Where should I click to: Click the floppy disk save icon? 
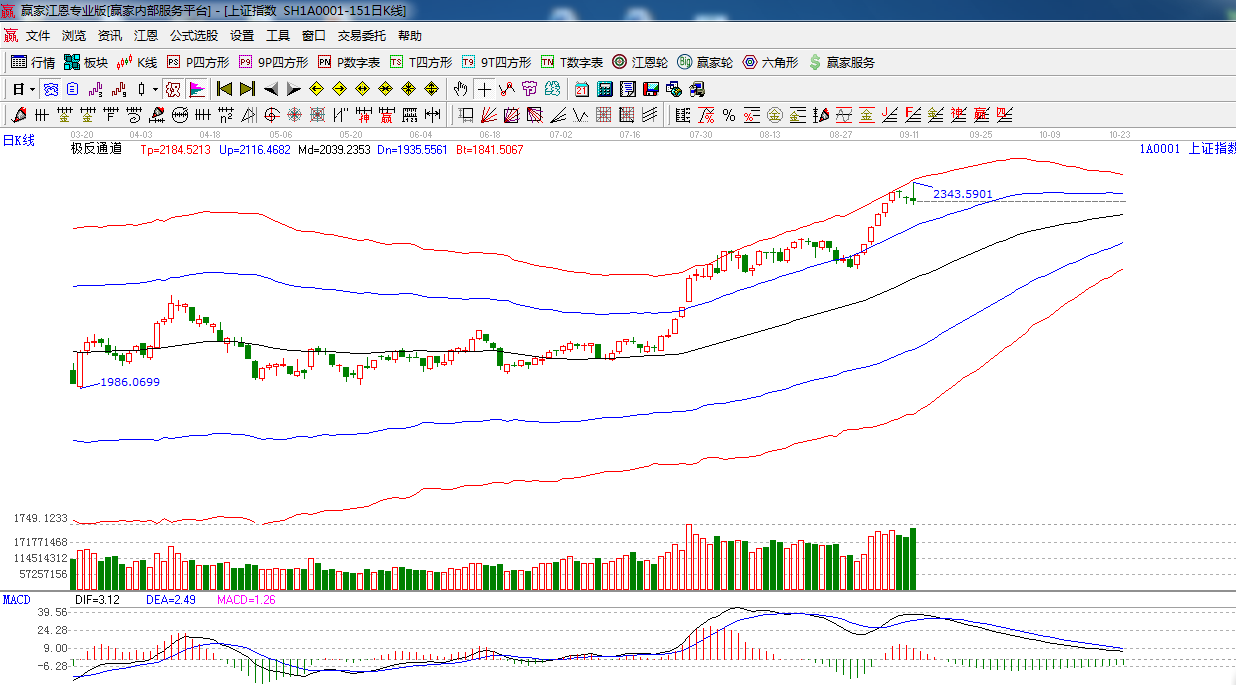click(x=651, y=89)
